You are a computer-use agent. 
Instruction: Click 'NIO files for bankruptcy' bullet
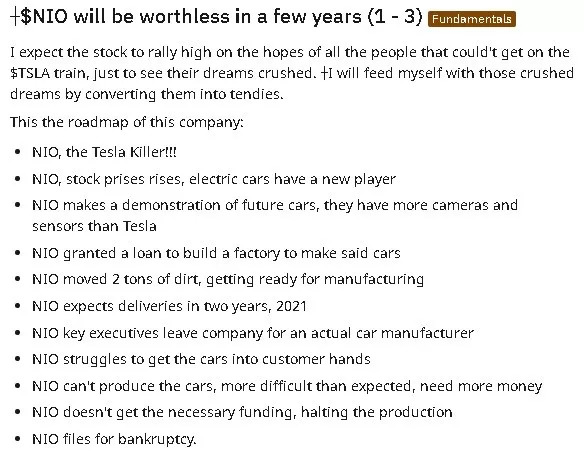point(114,439)
